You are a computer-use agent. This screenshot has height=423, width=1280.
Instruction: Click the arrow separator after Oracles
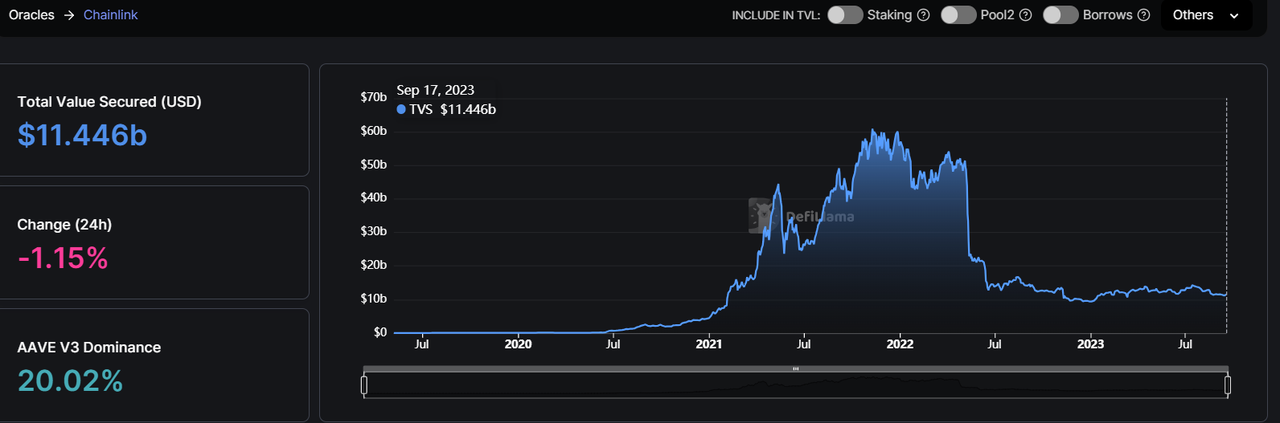coord(70,15)
